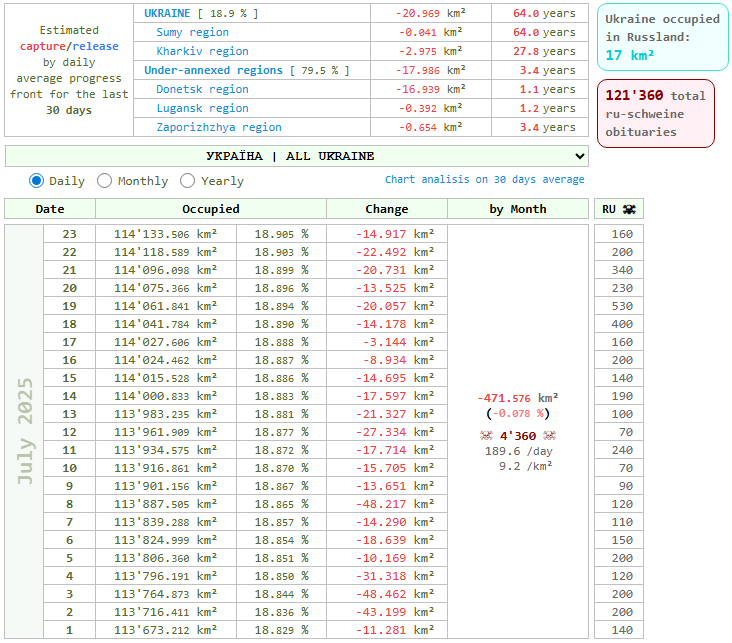
Task: Click the 9.2 /km² value
Action: (x=525, y=466)
